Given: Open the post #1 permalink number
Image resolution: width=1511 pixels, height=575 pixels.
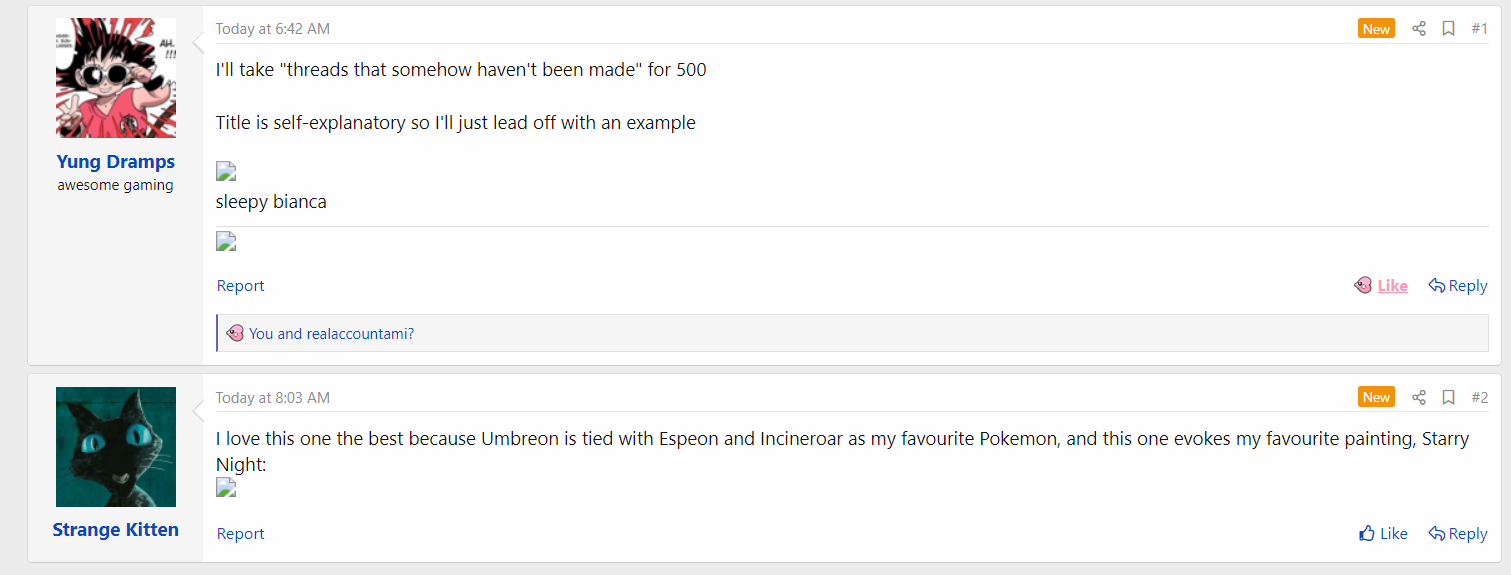Looking at the screenshot, I should (1480, 29).
